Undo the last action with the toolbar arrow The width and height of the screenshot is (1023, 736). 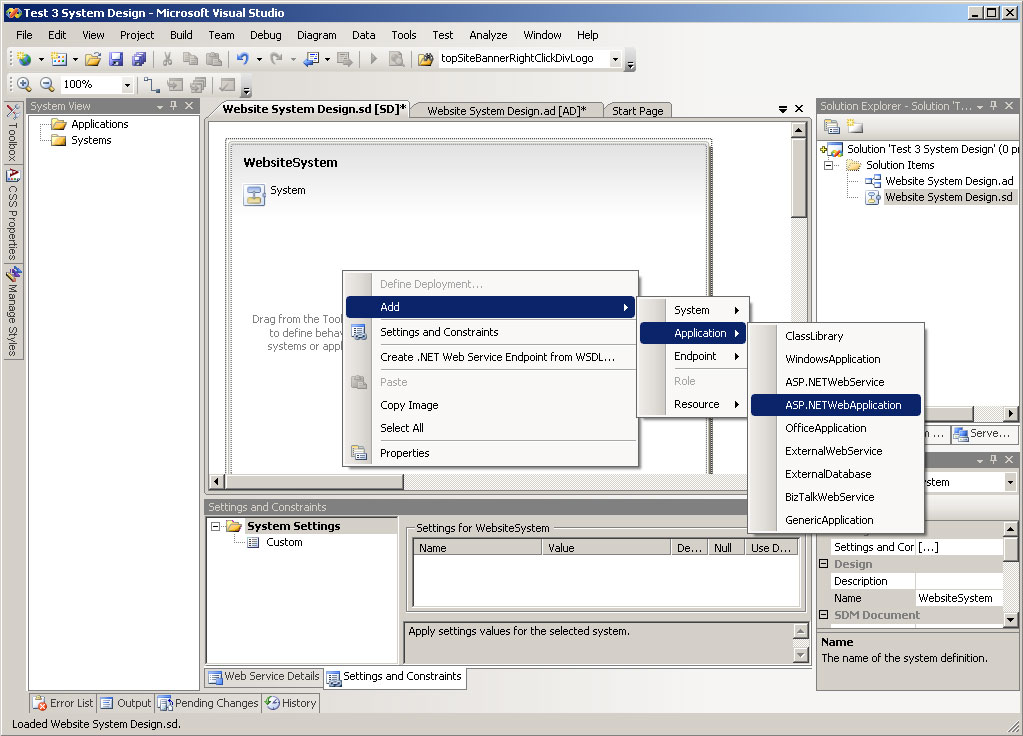pyautogui.click(x=243, y=59)
